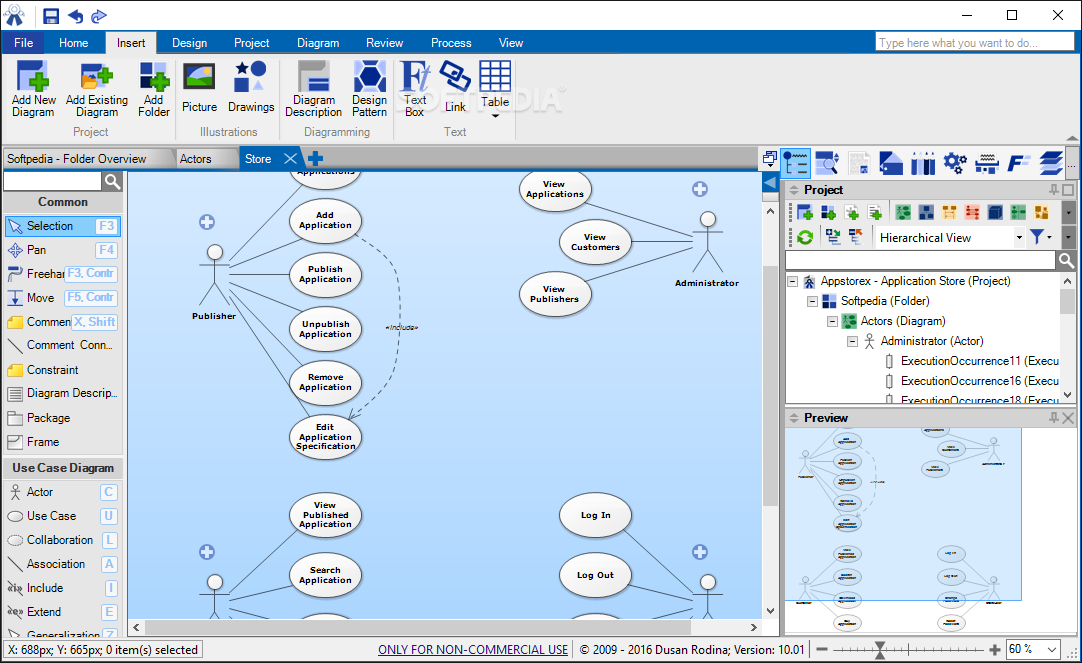1082x663 pixels.
Task: Open the Review ribbon tab
Action: 384,43
